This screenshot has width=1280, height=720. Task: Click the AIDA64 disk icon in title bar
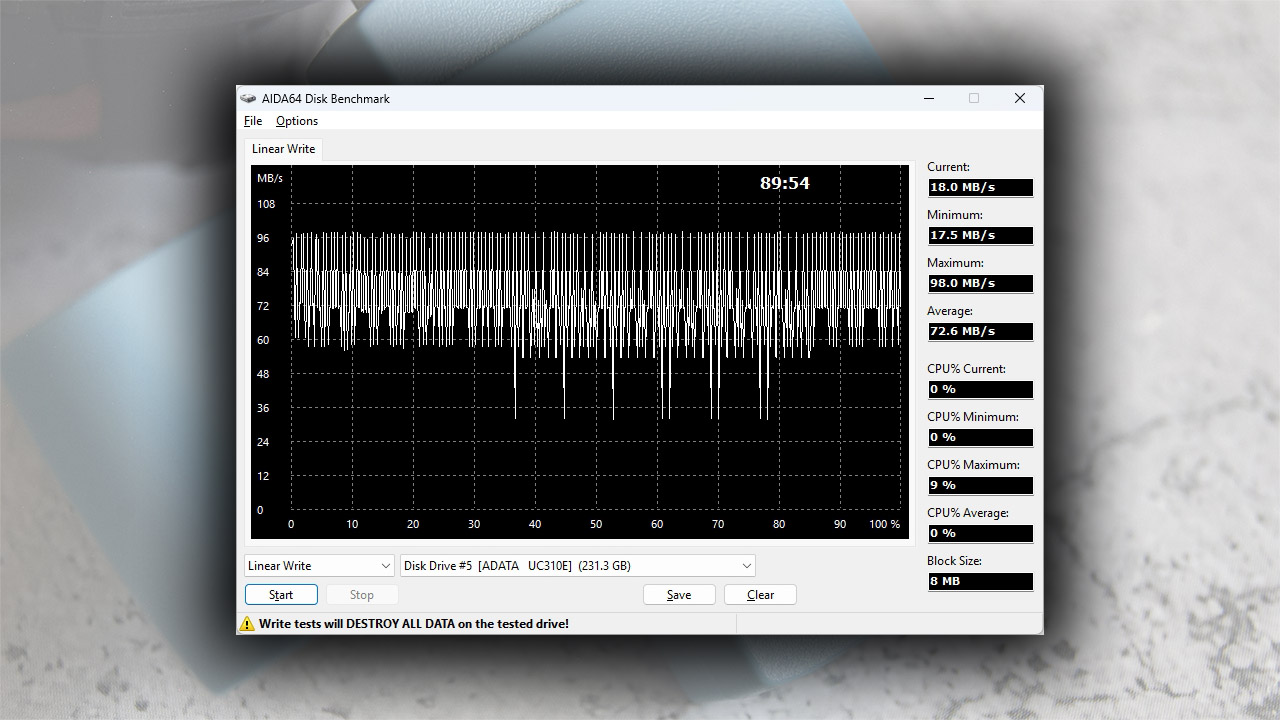[x=248, y=99]
